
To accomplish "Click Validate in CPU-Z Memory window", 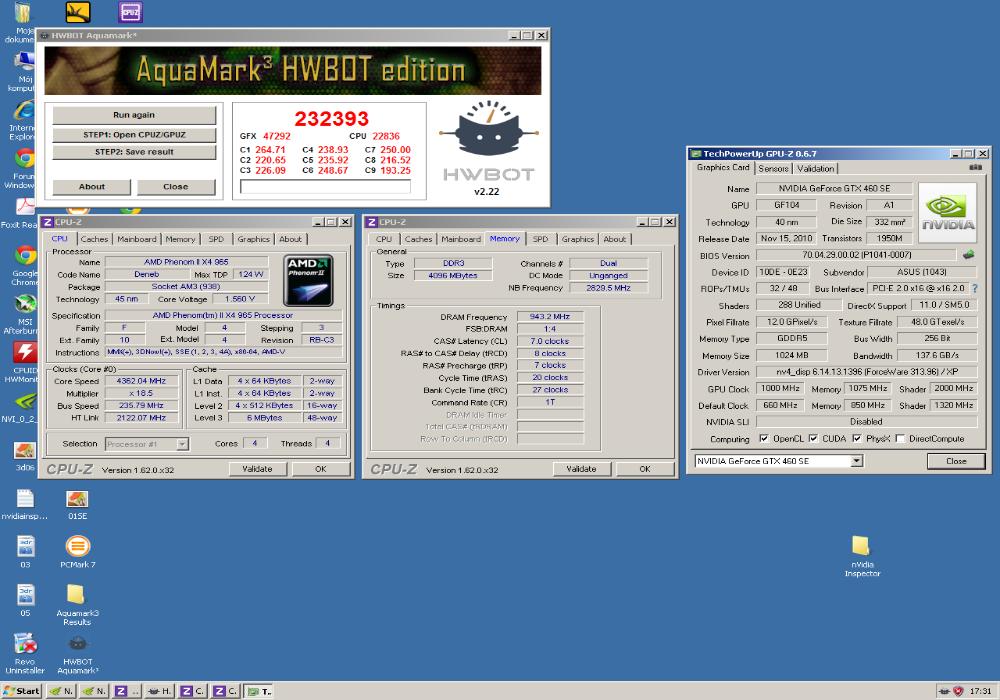I will [x=581, y=469].
